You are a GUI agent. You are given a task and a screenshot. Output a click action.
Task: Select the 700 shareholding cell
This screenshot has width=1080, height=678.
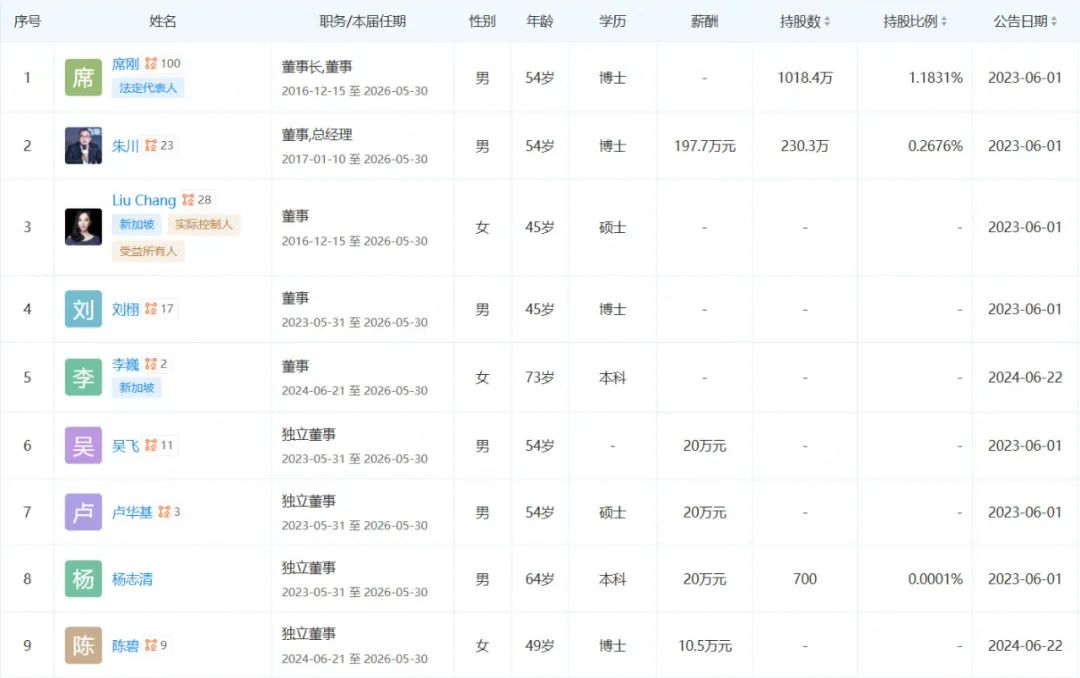point(804,579)
